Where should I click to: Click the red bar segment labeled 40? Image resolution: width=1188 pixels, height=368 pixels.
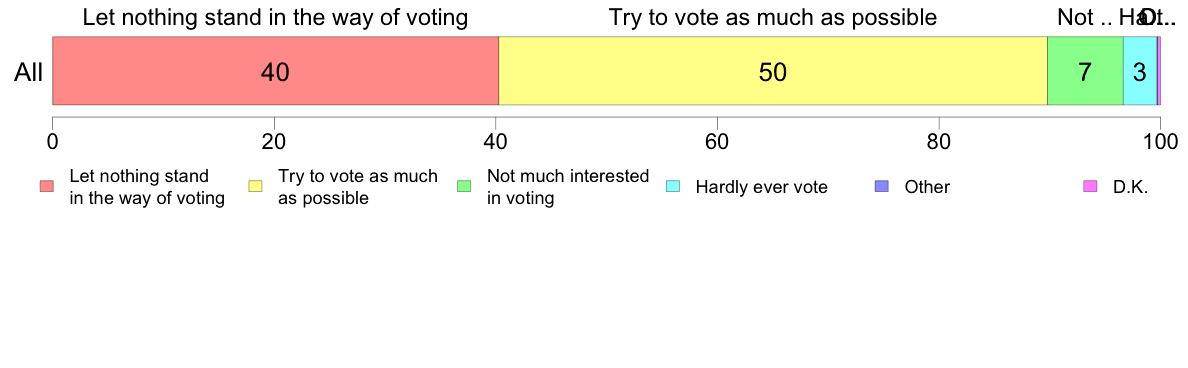pos(275,70)
